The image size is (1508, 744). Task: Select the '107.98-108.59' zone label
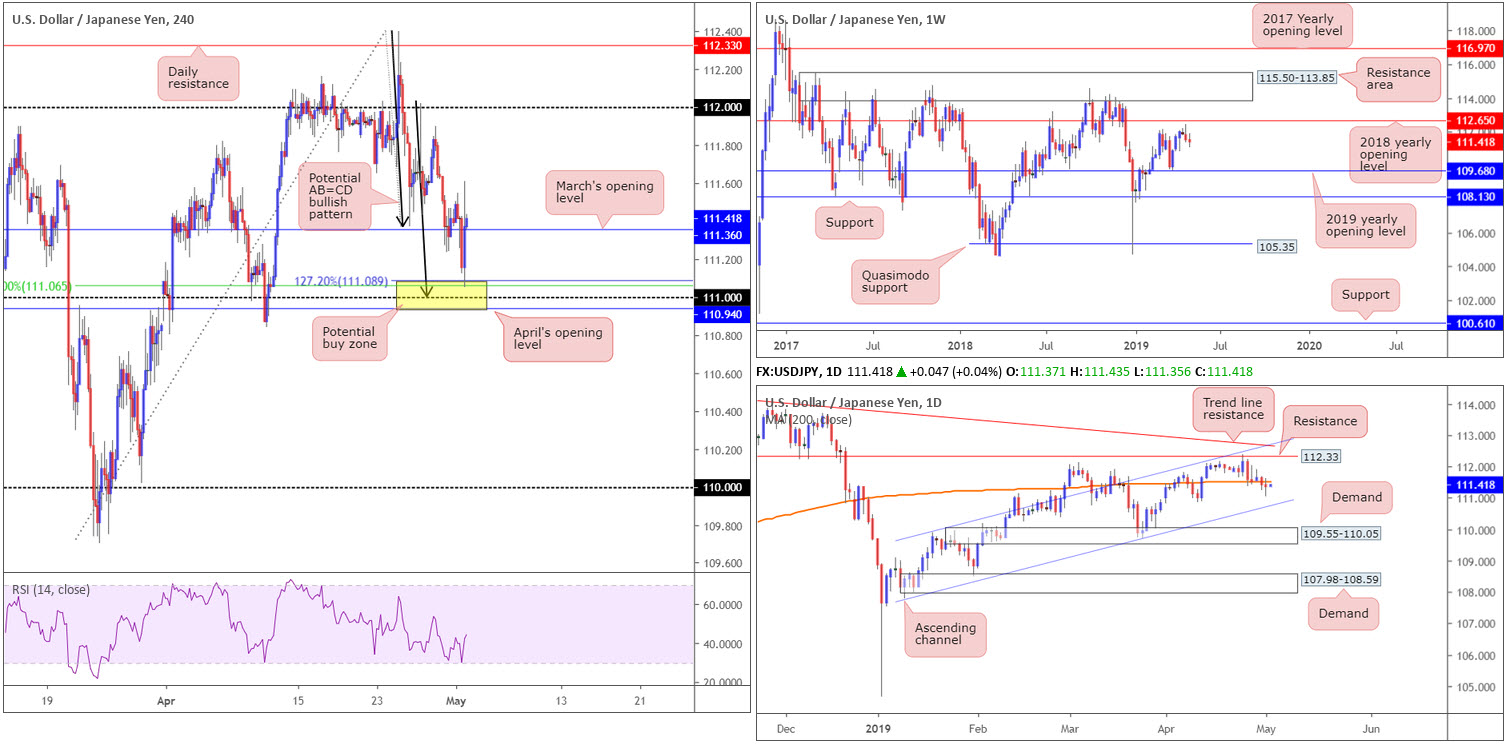tap(1343, 579)
